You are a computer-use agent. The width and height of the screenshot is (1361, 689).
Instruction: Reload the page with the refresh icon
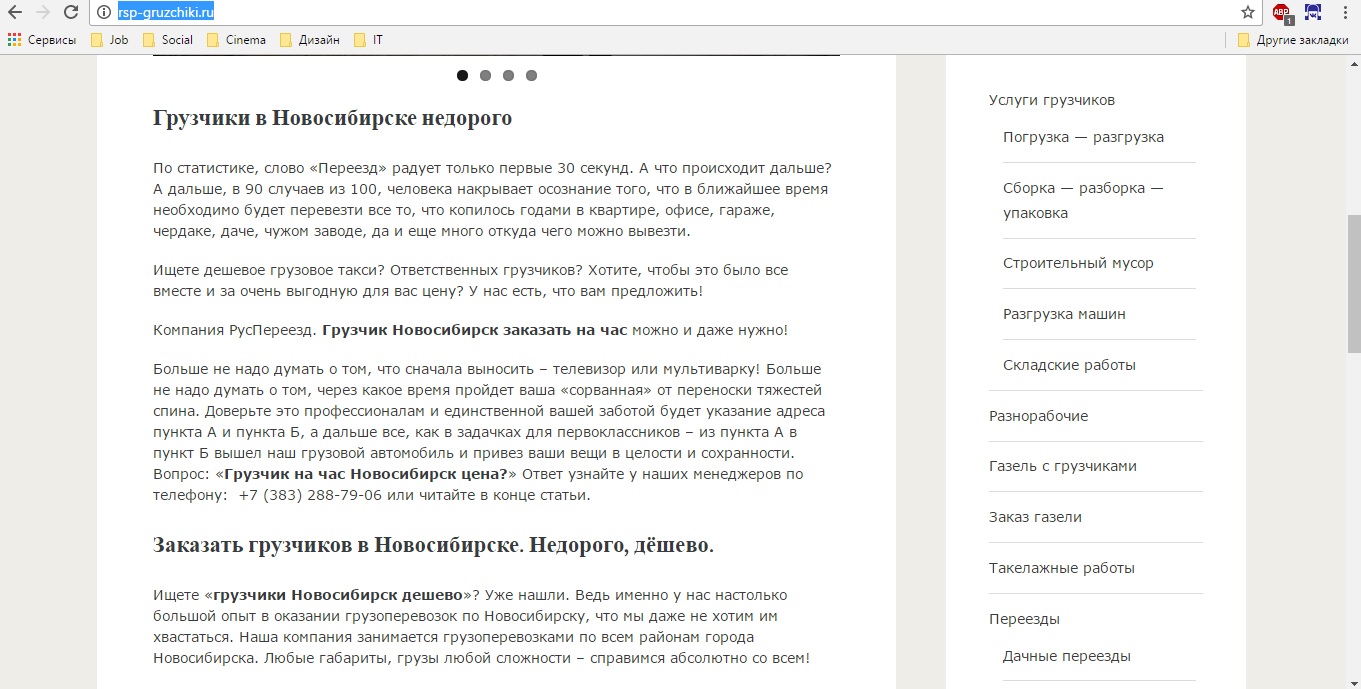pyautogui.click(x=71, y=12)
